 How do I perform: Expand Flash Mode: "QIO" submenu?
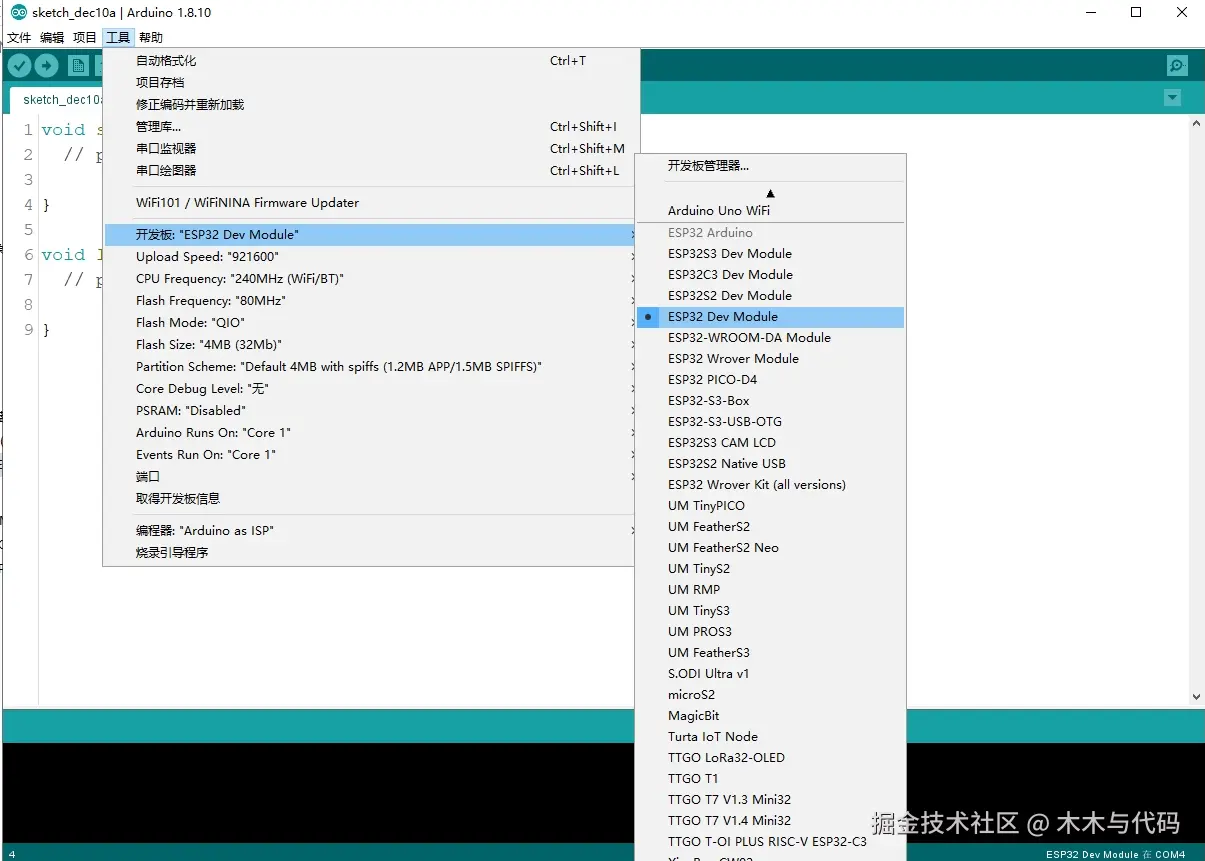(370, 323)
